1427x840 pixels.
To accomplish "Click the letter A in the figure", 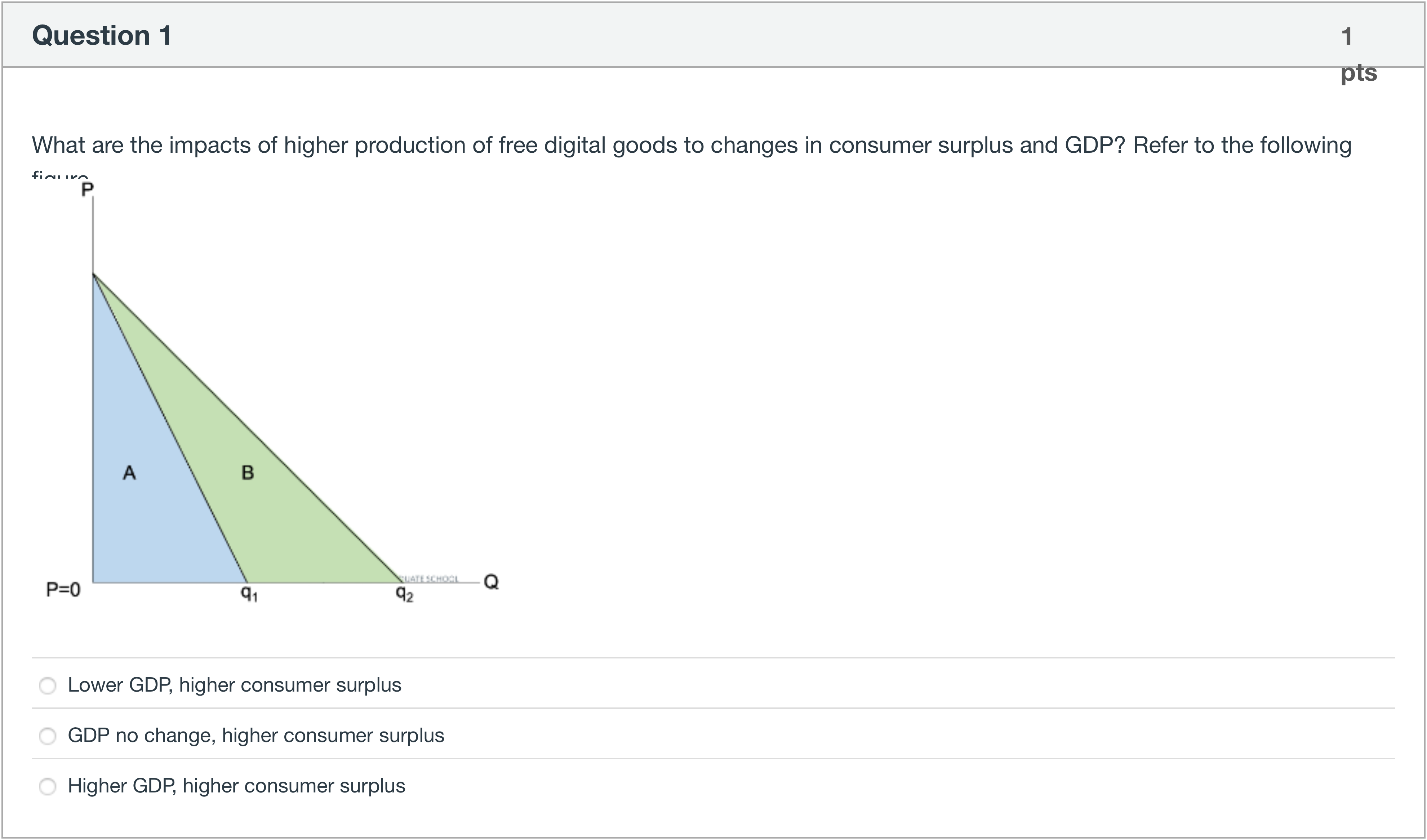I will 129,473.
